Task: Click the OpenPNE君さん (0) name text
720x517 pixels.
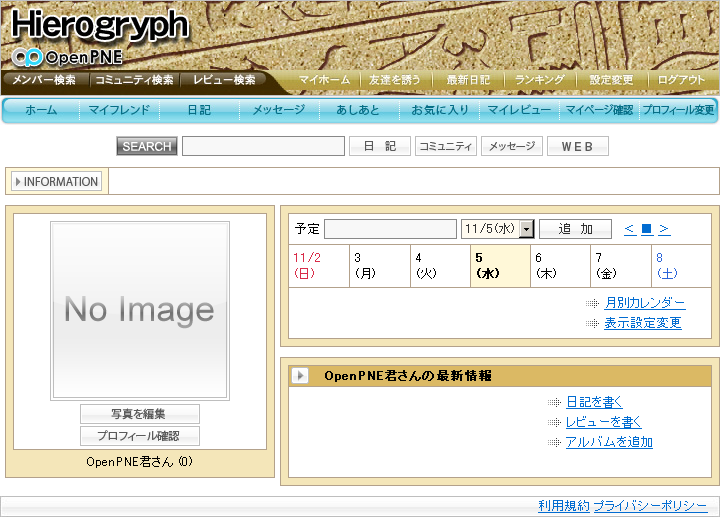Action: [140, 461]
